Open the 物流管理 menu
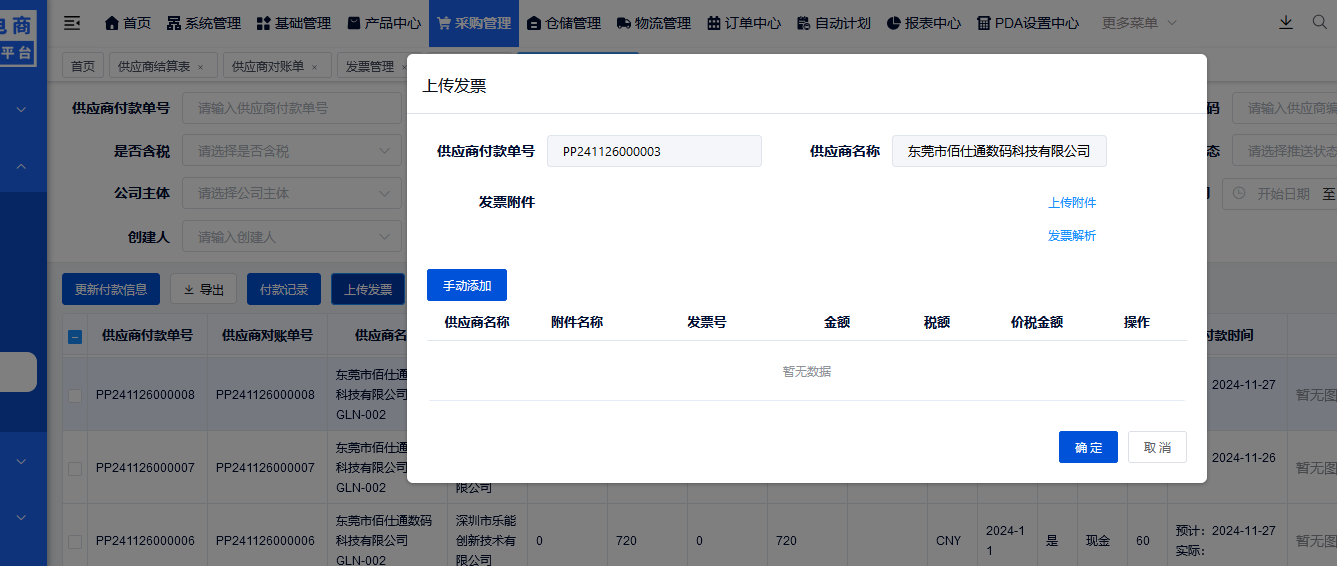1337x566 pixels. pos(654,23)
